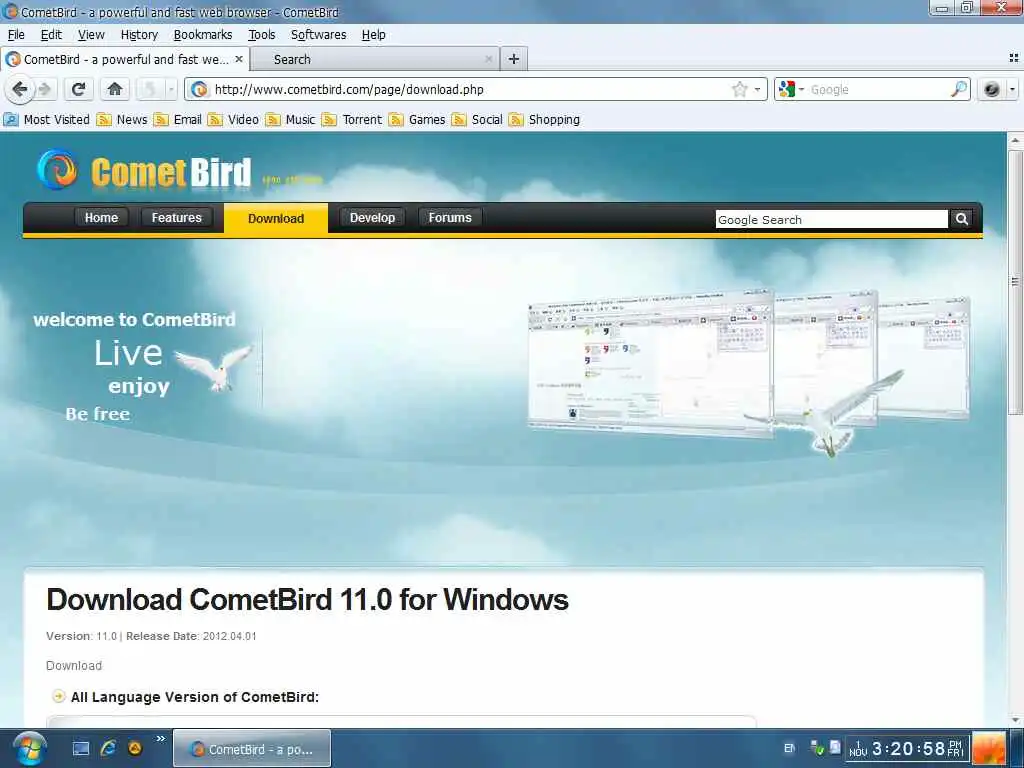This screenshot has height=768, width=1024.
Task: Open the Shopping bookmark folder
Action: 544,120
